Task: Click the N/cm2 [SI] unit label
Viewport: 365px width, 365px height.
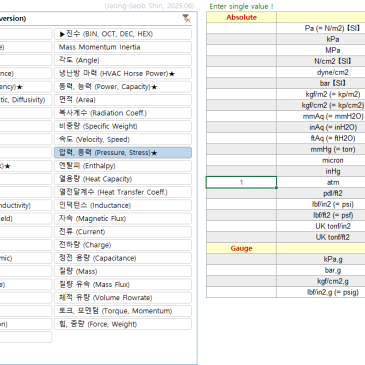Action: [x=333, y=61]
